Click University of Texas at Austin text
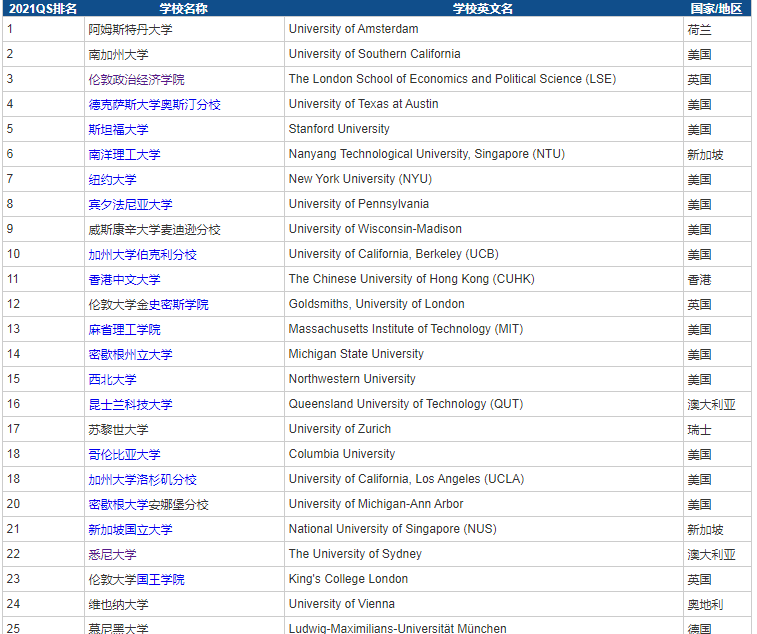This screenshot has height=634, width=757. [364, 104]
